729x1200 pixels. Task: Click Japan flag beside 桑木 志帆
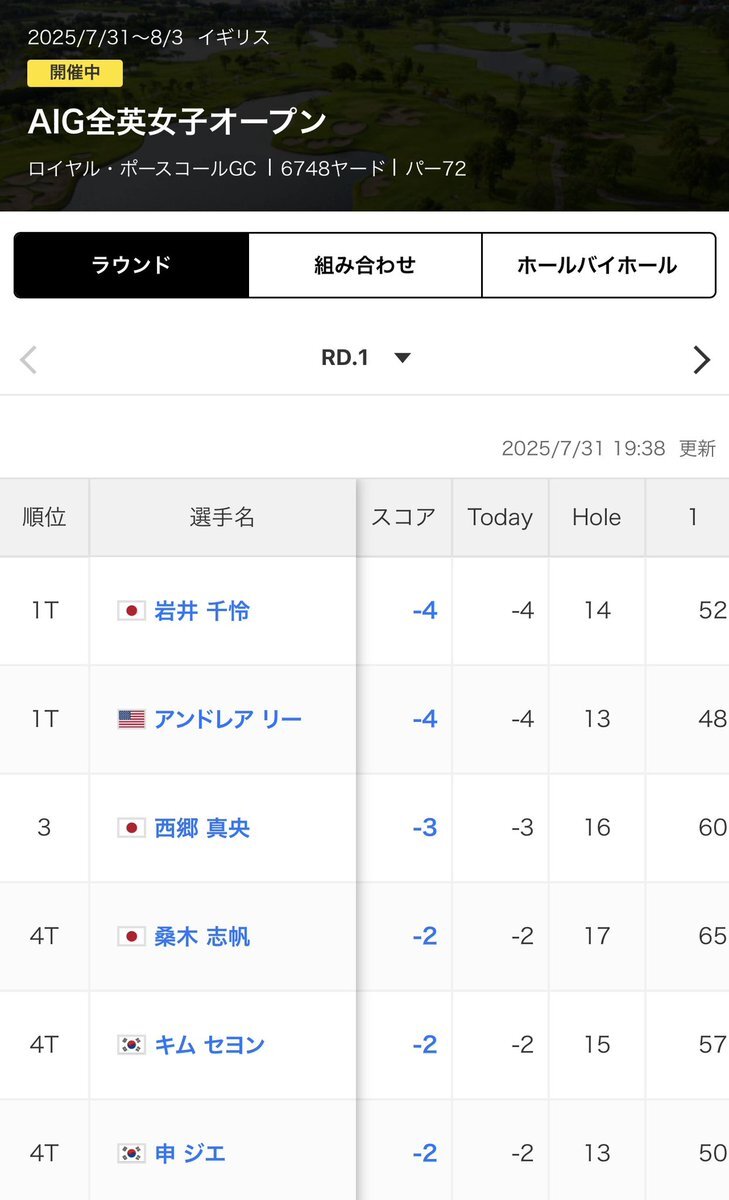pos(131,937)
